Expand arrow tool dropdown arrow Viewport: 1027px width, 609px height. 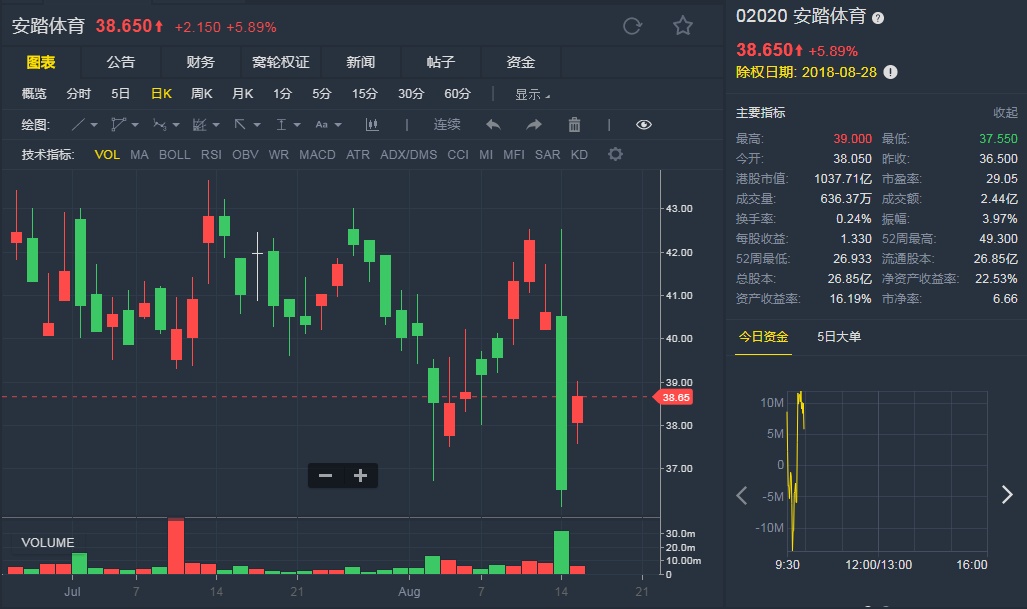(257, 125)
